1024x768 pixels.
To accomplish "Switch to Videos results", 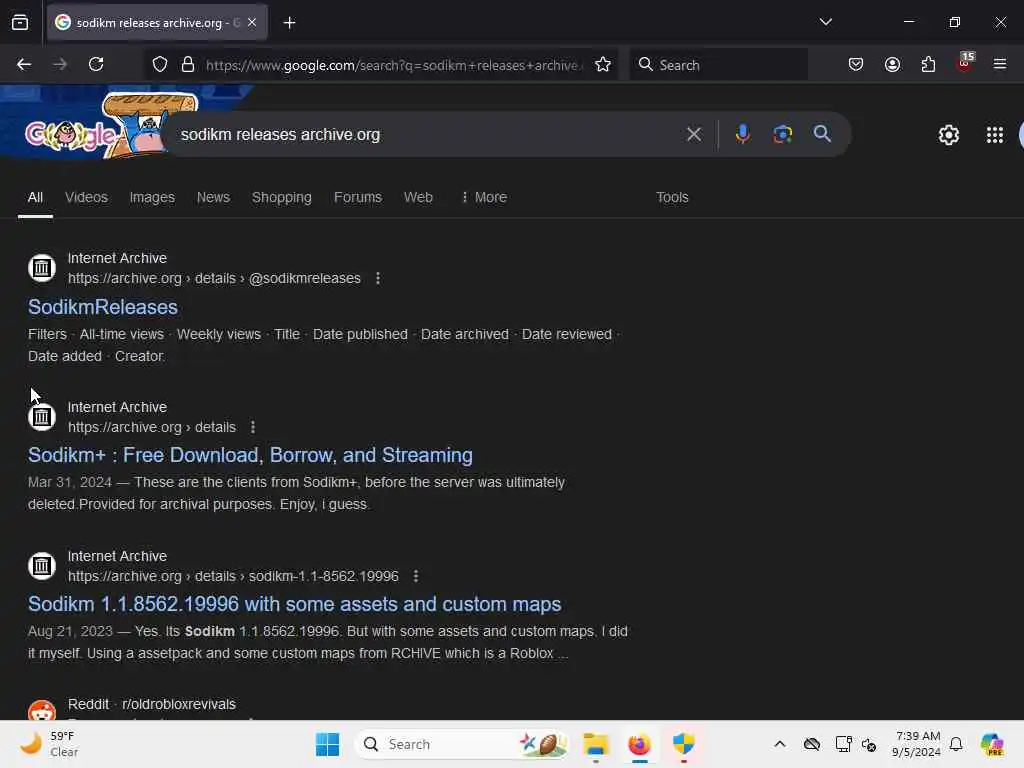I will [x=86, y=197].
